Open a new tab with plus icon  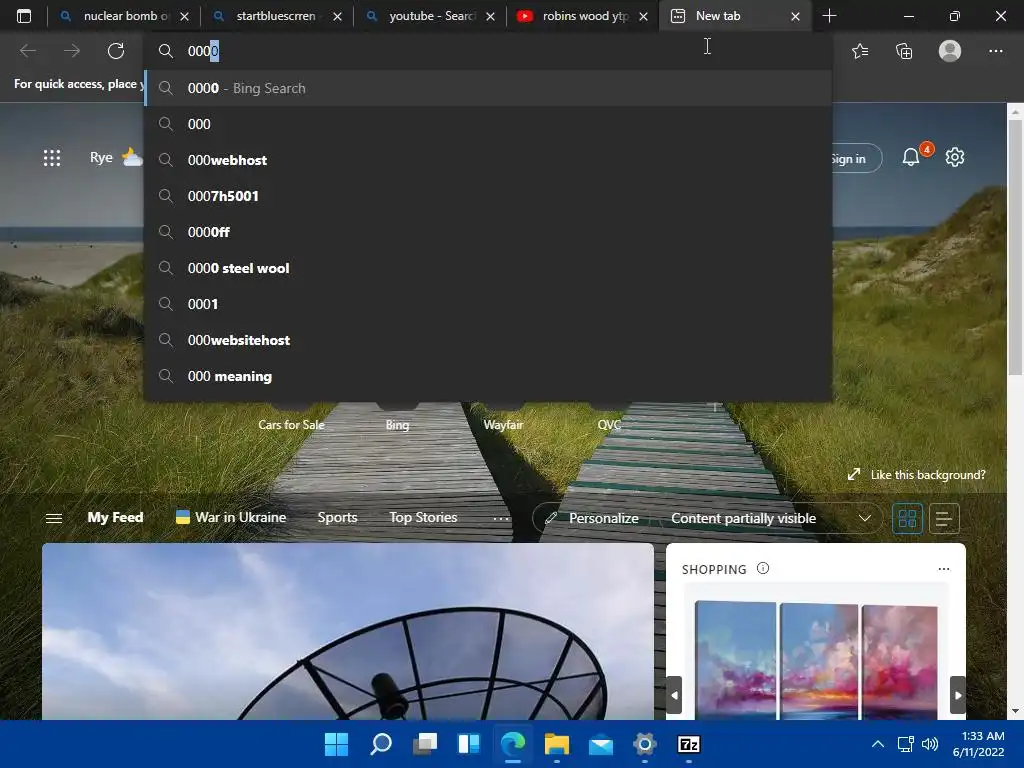[829, 16]
